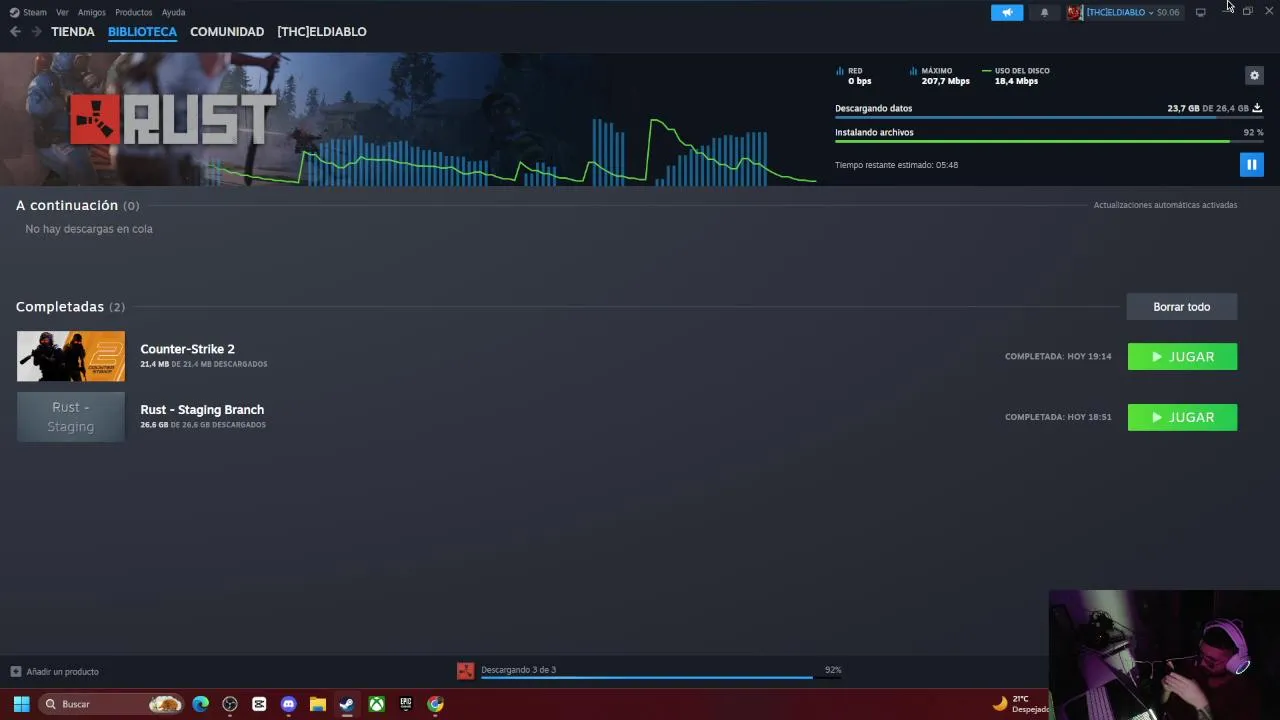The height and width of the screenshot is (720, 1280).
Task: Open the Xbox app from the taskbar
Action: [376, 704]
